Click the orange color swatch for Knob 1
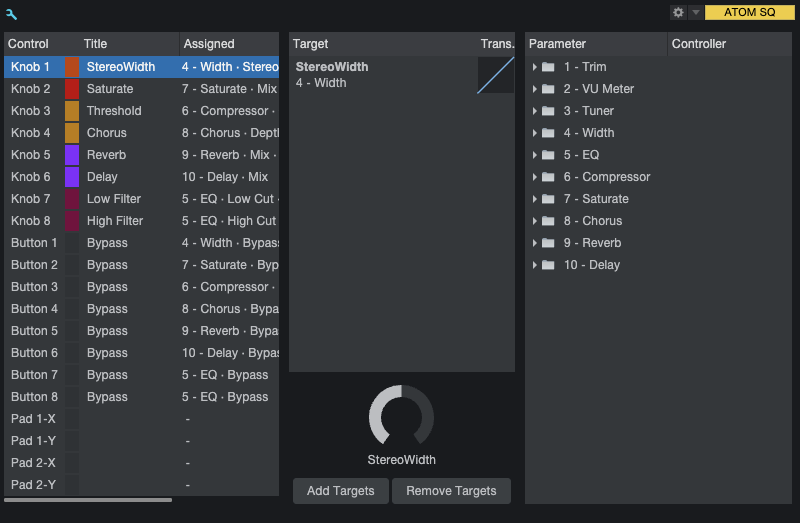Viewport: 800px width, 523px height. [x=72, y=67]
